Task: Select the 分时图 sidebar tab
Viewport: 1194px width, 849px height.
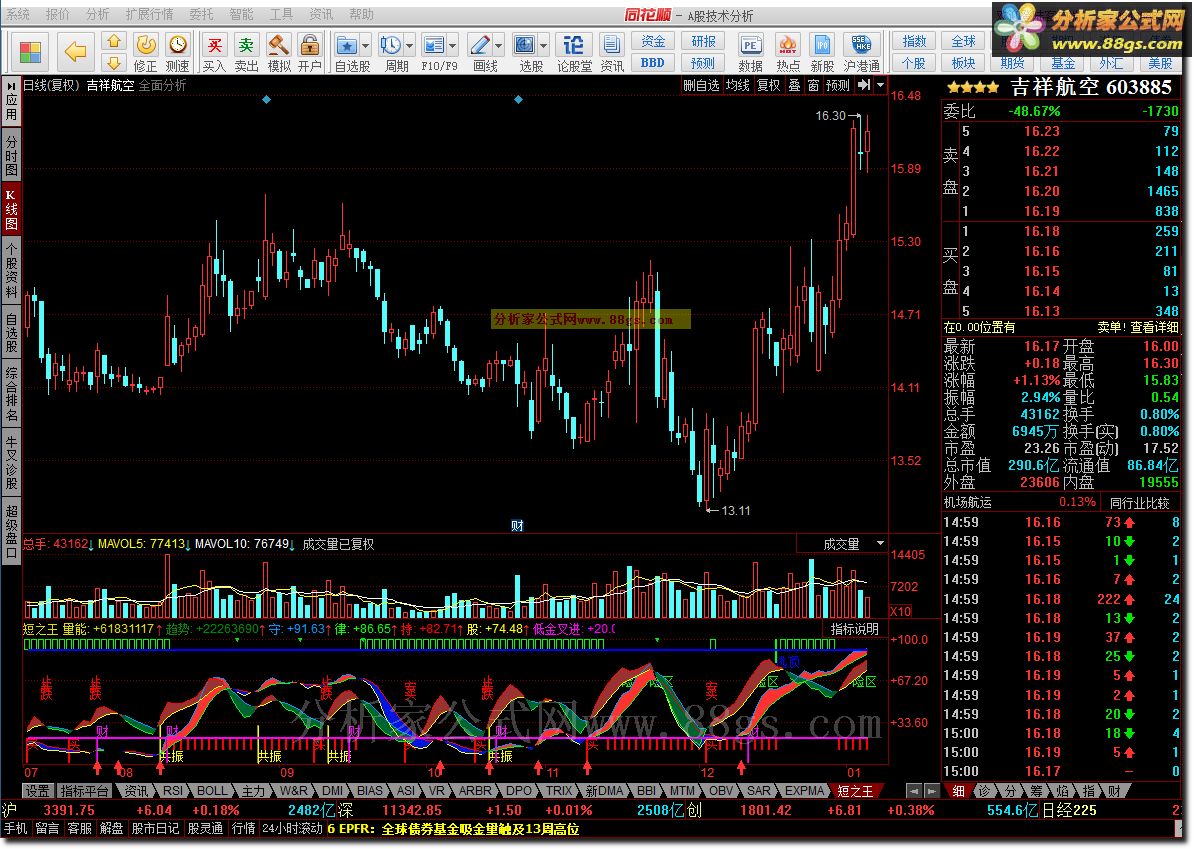Action: 11,155
